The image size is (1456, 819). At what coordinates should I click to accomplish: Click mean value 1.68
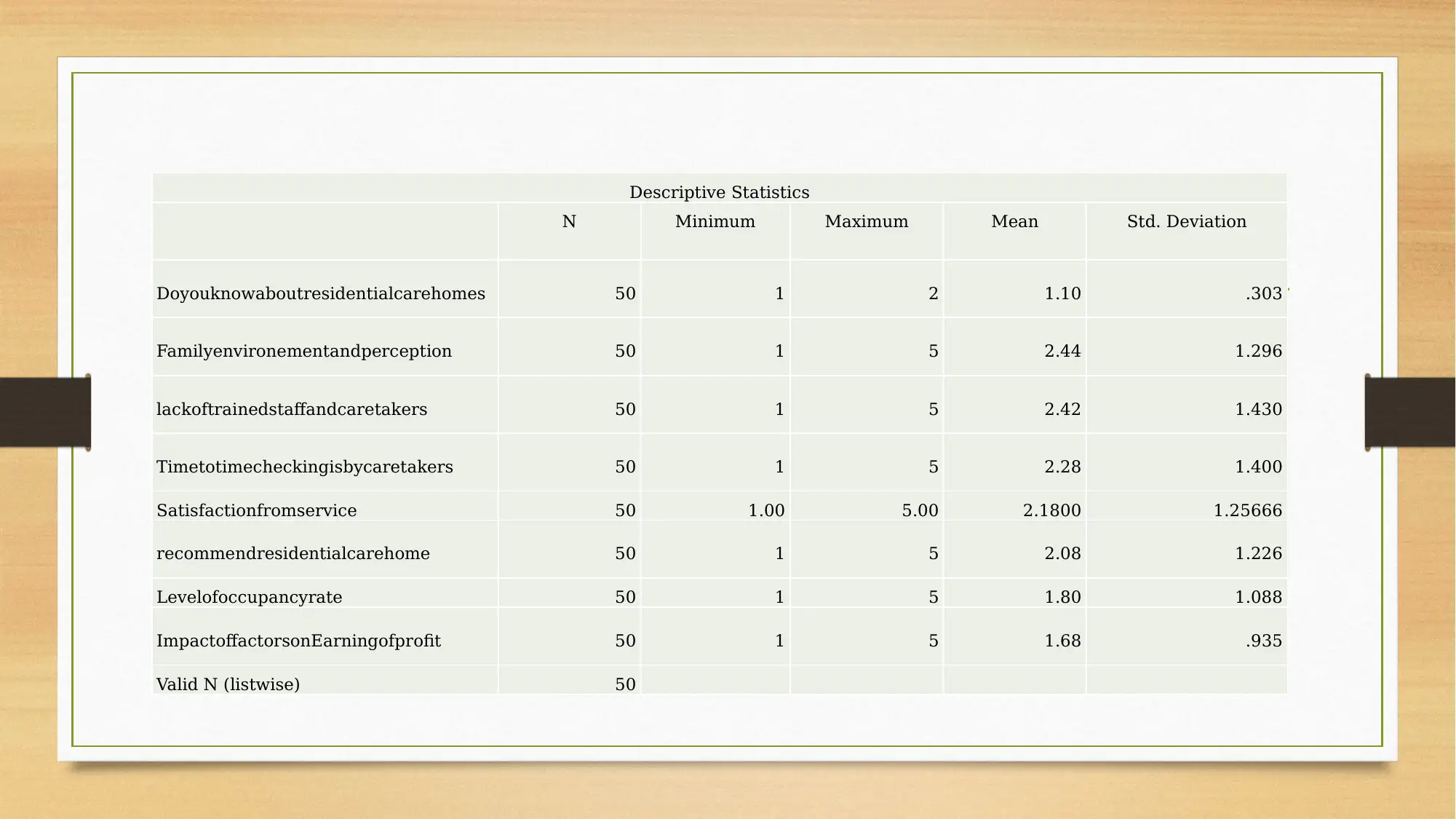tap(1062, 641)
